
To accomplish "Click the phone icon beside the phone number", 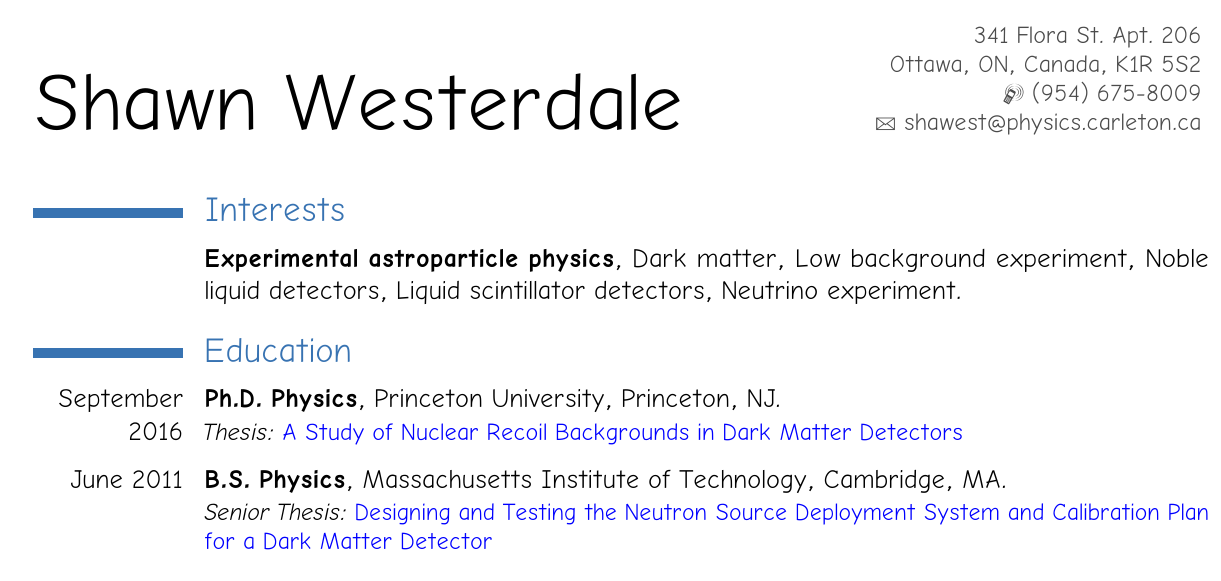I will pyautogui.click(x=1013, y=95).
